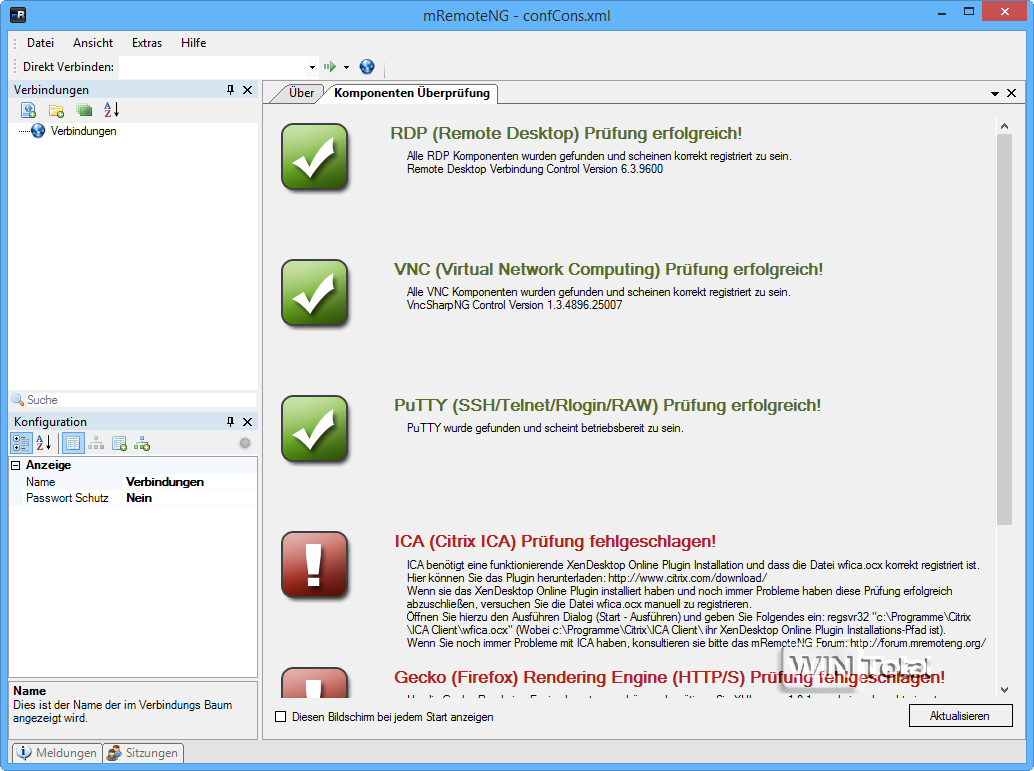Viewport: 1034px width, 771px height.
Task: Open the Sitzungen tab
Action: pyautogui.click(x=143, y=753)
